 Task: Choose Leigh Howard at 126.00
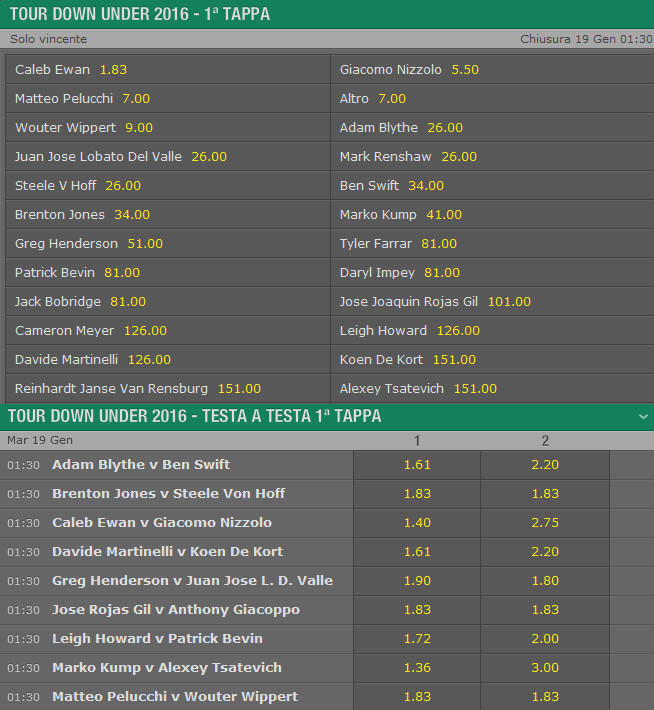[x=492, y=330]
